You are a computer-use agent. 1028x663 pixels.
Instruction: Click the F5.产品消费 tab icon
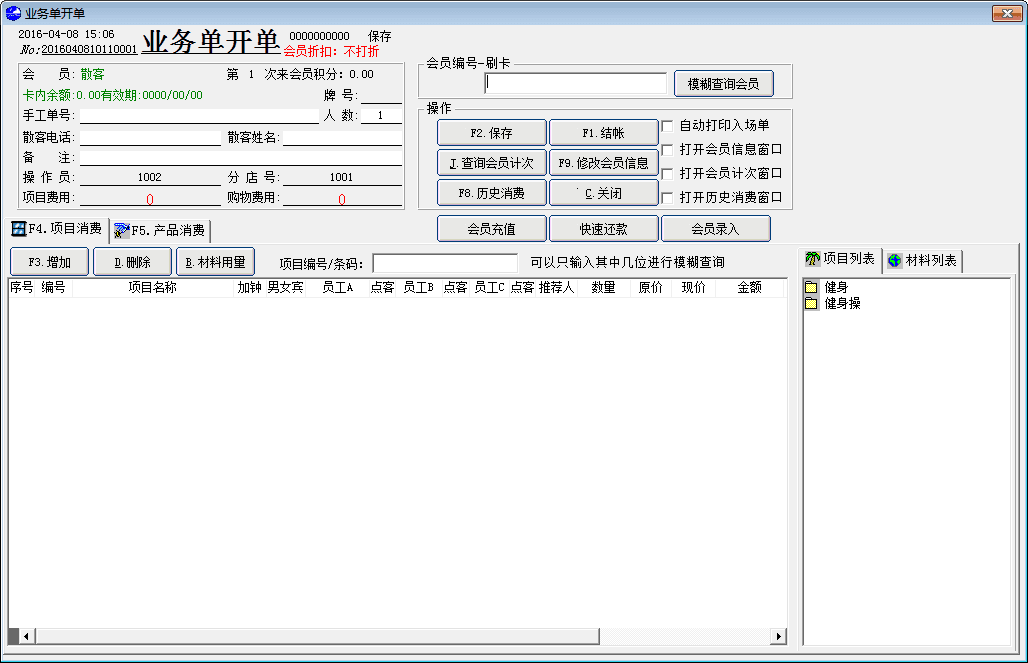tap(122, 231)
